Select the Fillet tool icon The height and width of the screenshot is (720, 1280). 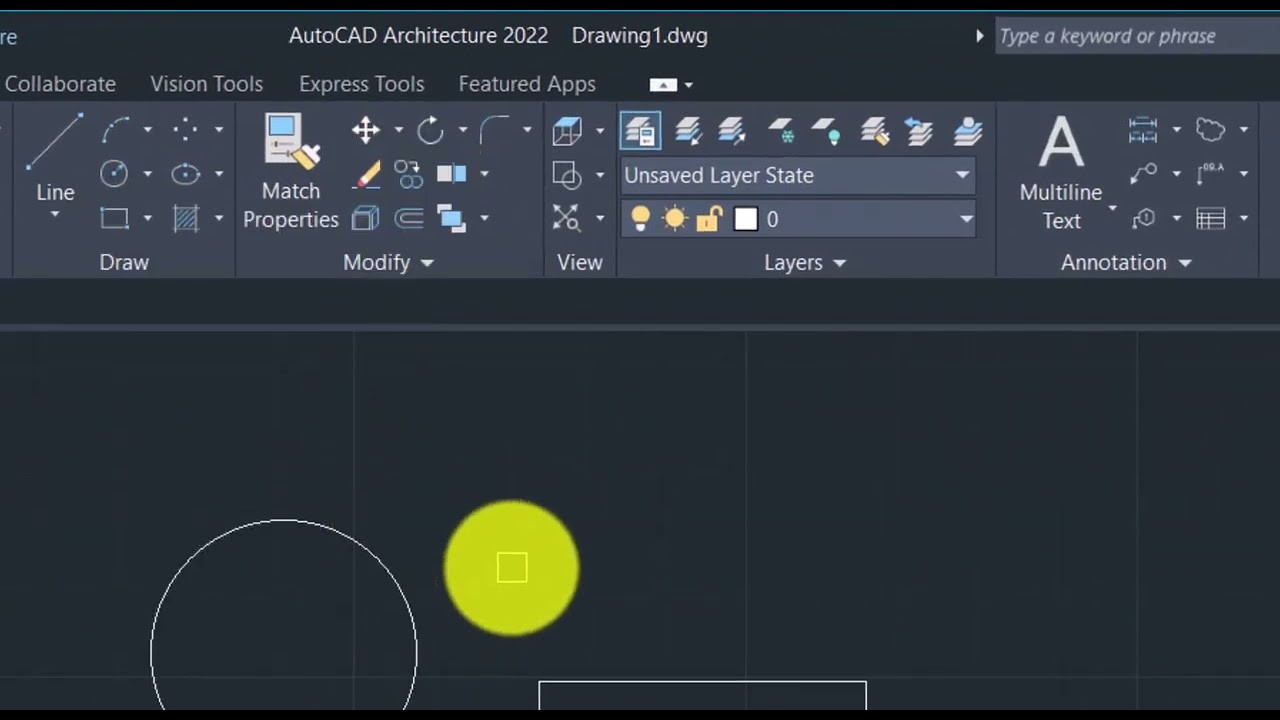coord(494,130)
